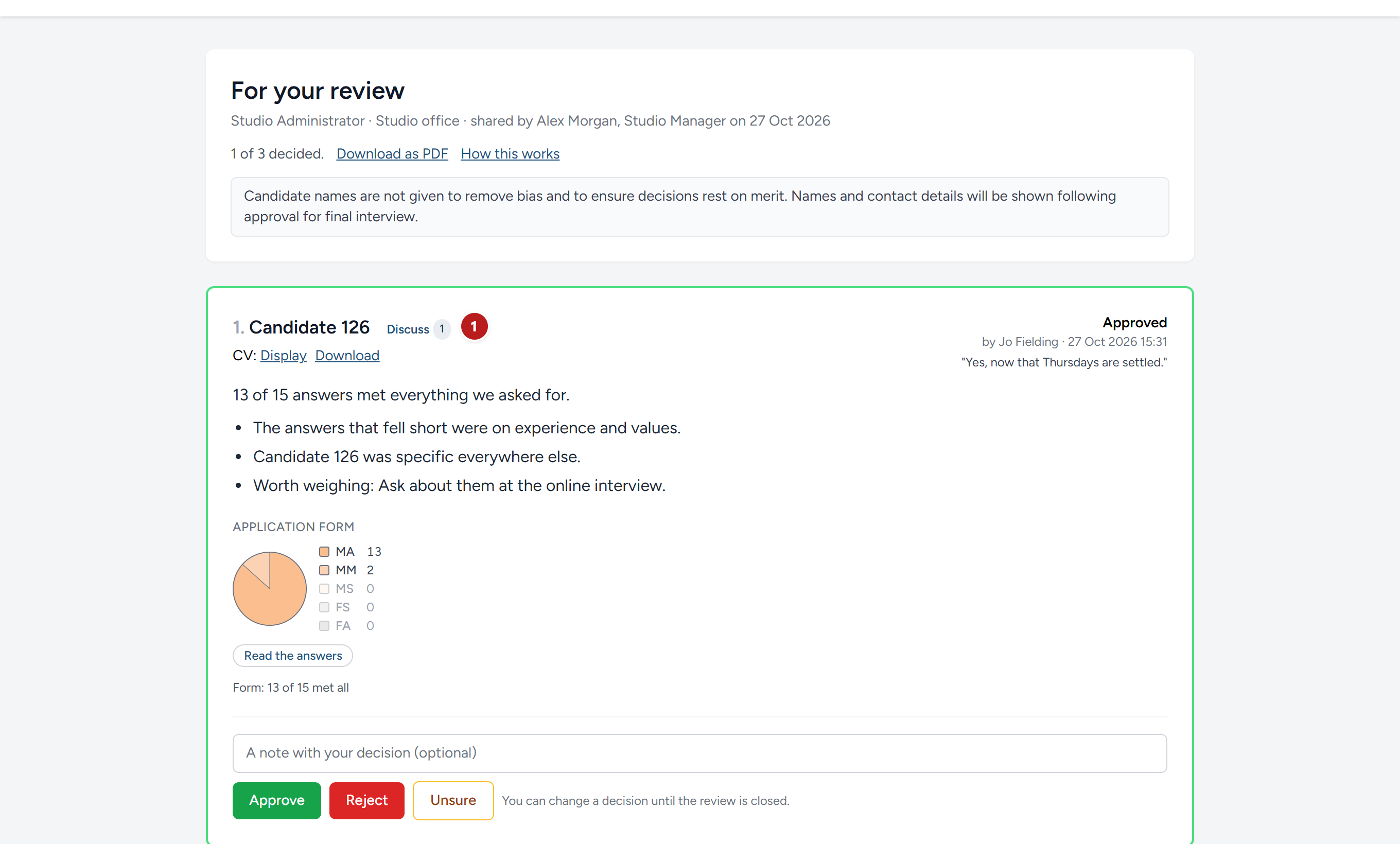
Task: Approve Candidate 126
Action: tap(277, 800)
